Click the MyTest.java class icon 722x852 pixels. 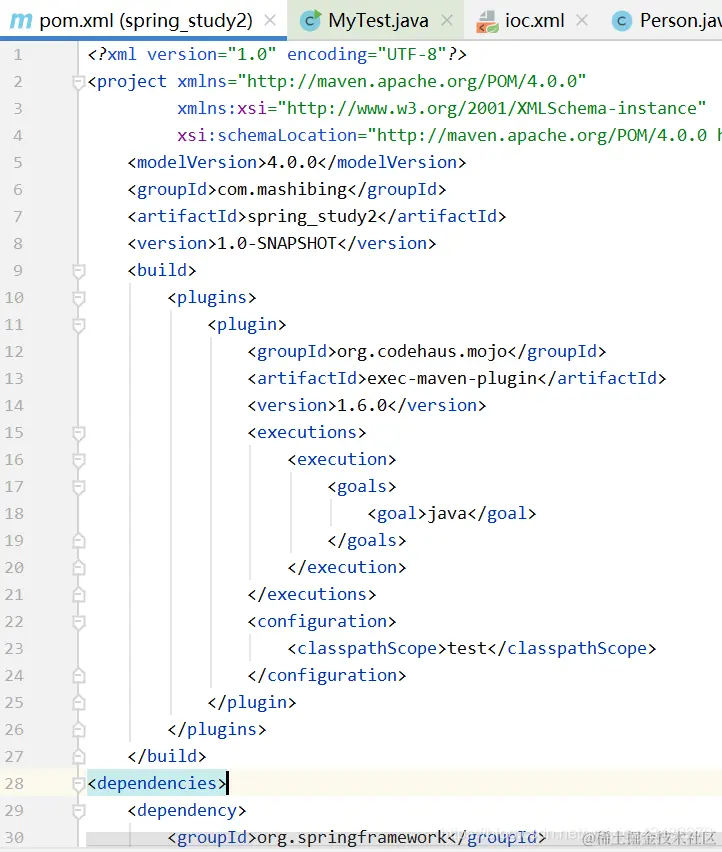(311, 21)
